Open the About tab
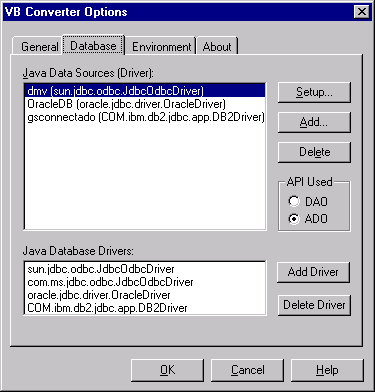This screenshot has height=392, width=375. 217,46
